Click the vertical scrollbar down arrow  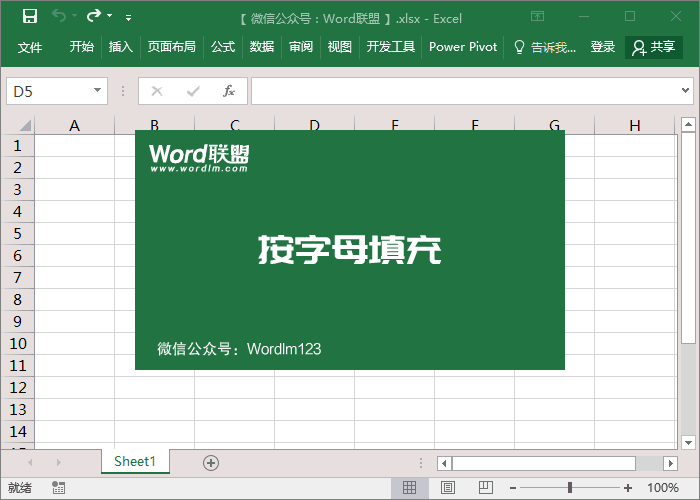coord(688,443)
